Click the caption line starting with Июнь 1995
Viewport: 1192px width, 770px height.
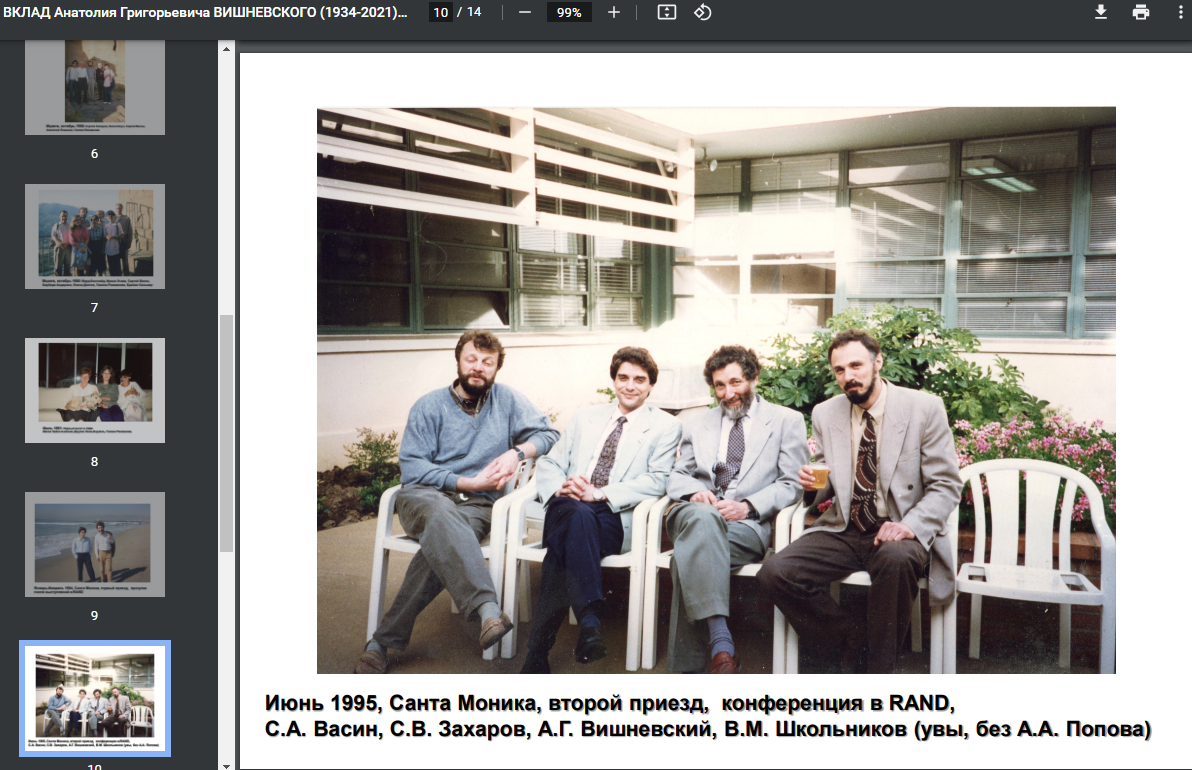610,701
